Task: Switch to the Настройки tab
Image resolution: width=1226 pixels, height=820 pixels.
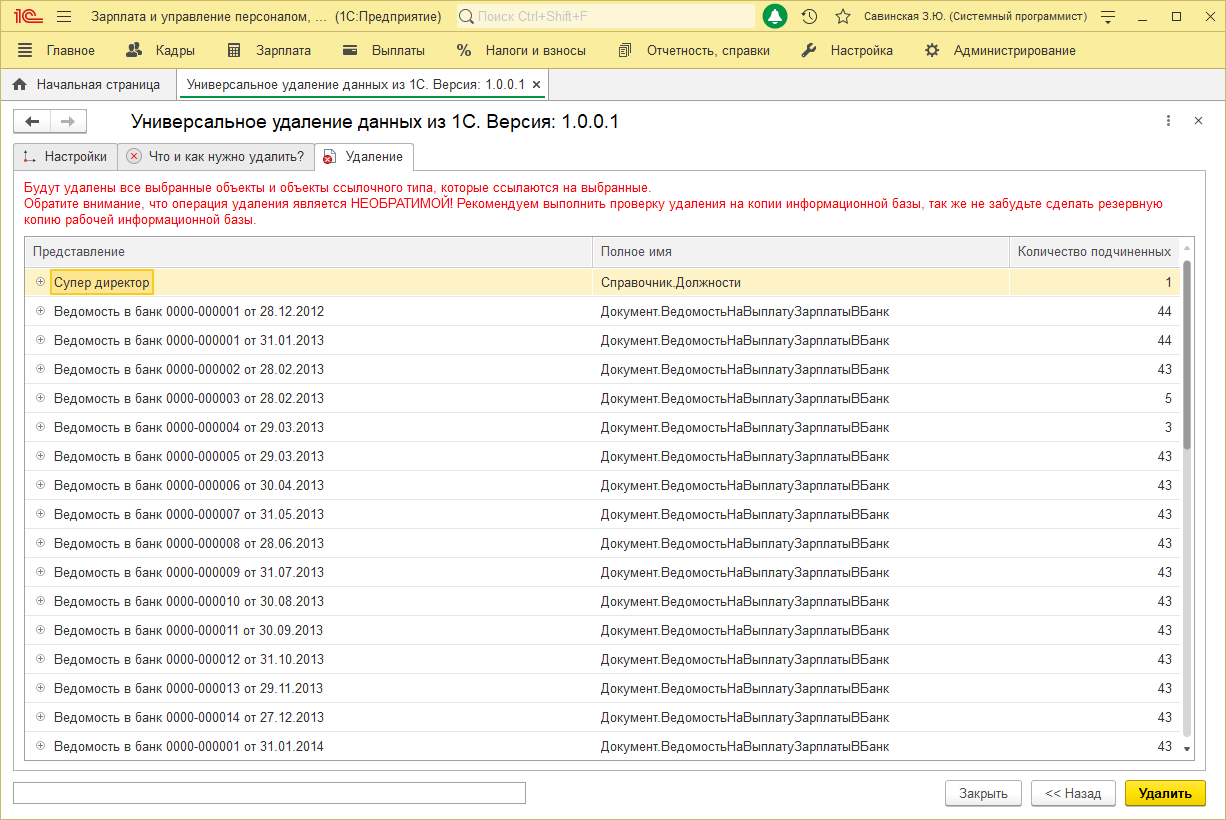Action: (x=65, y=157)
